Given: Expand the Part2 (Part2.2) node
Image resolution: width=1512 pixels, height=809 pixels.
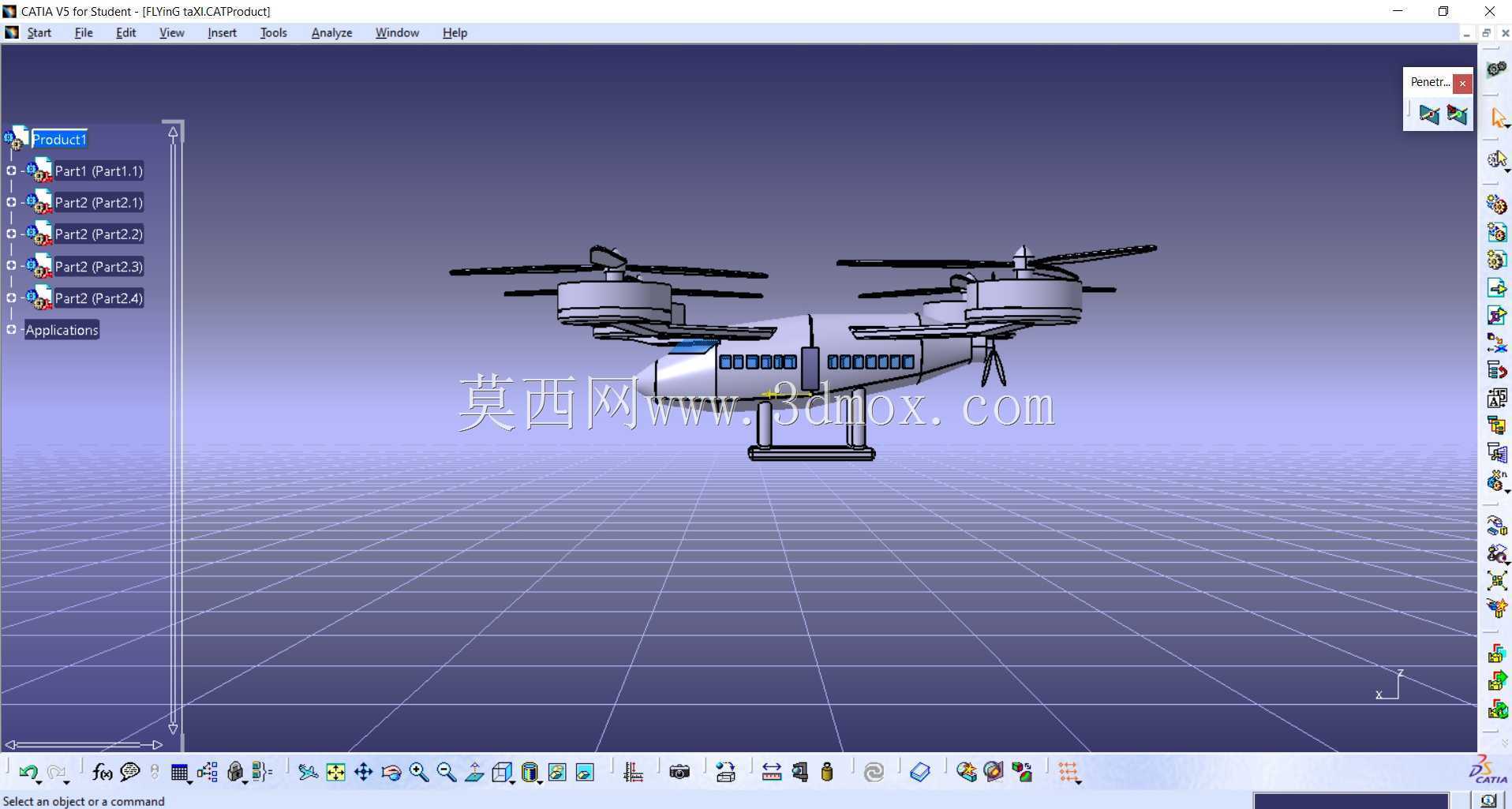Looking at the screenshot, I should pyautogui.click(x=11, y=234).
